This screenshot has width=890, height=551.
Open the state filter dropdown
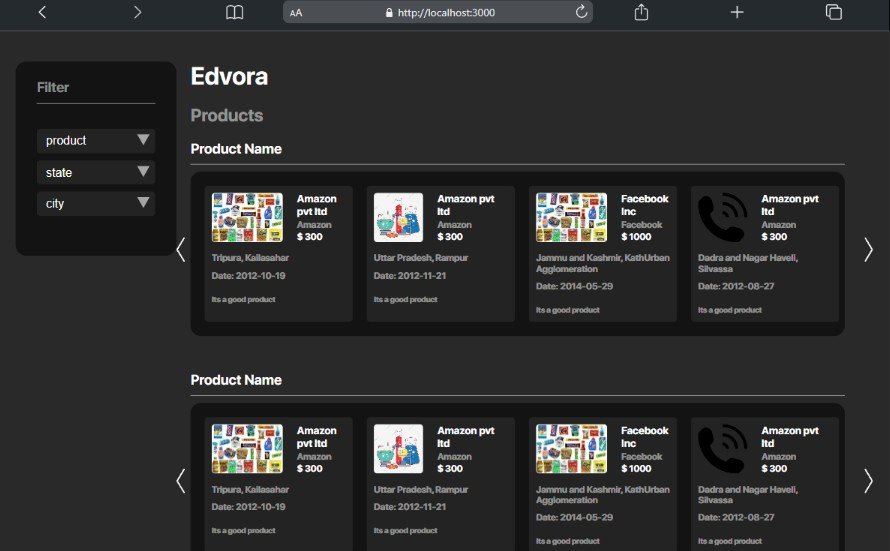(96, 172)
